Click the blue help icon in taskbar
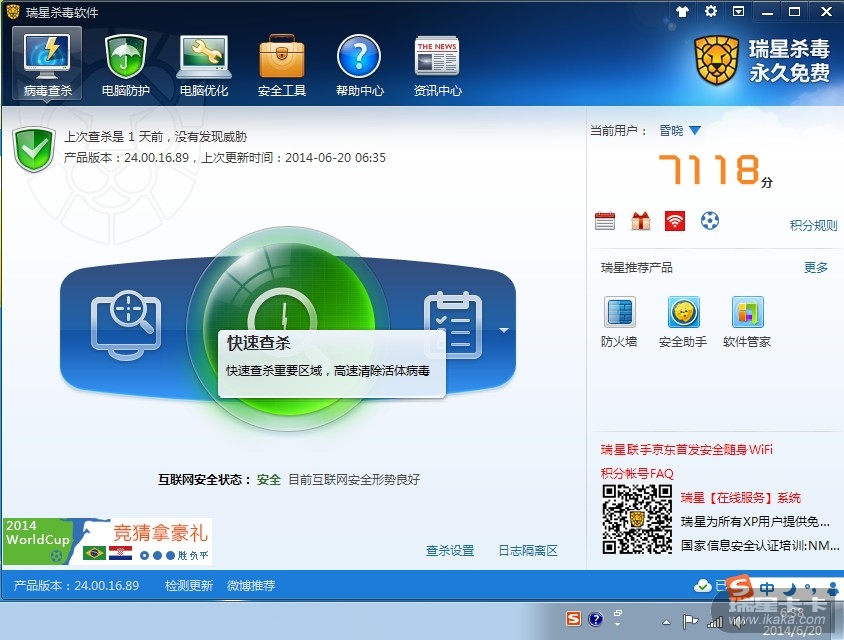Image resolution: width=844 pixels, height=640 pixels. (595, 619)
